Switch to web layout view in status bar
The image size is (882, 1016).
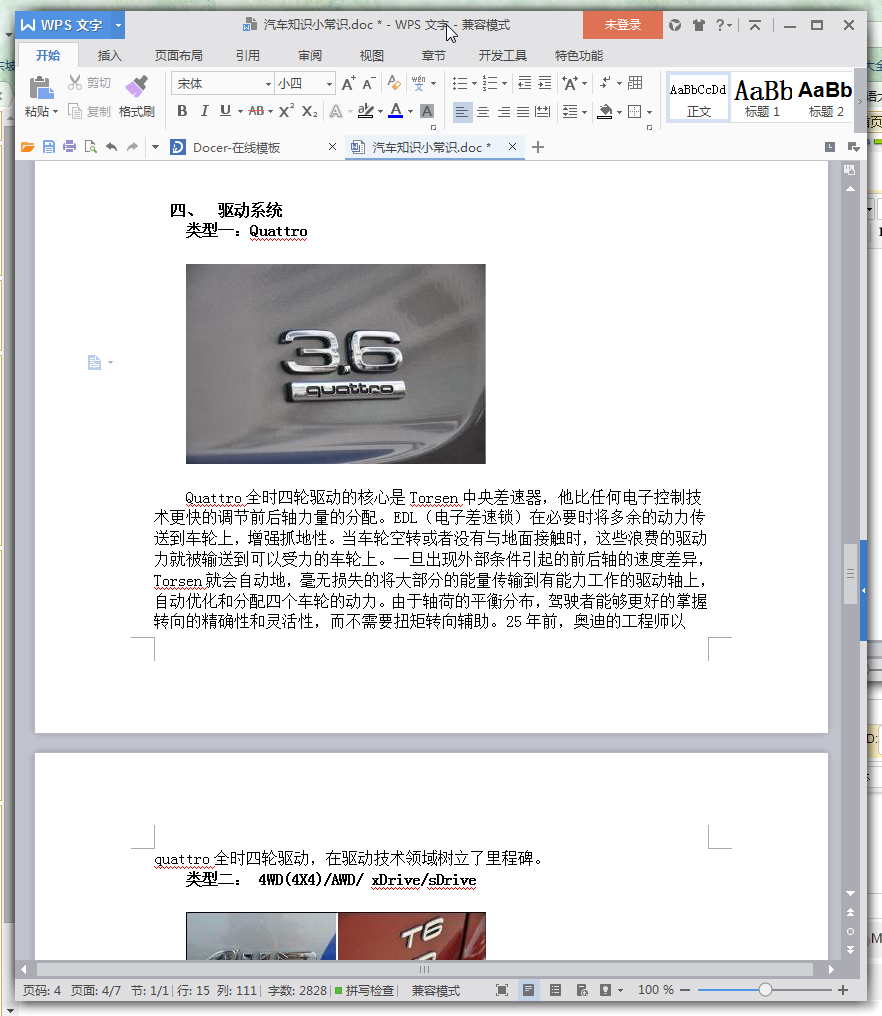click(x=582, y=990)
